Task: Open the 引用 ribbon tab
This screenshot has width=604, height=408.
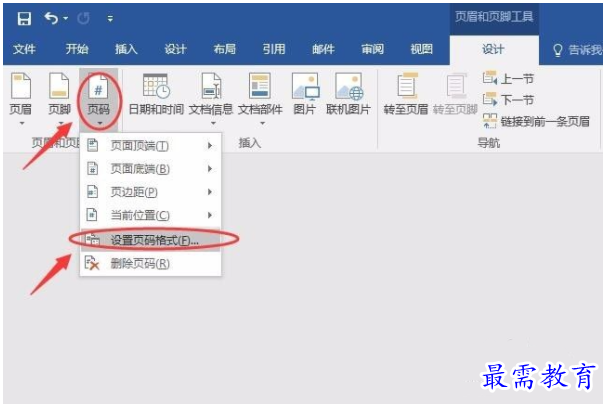Action: click(x=274, y=49)
